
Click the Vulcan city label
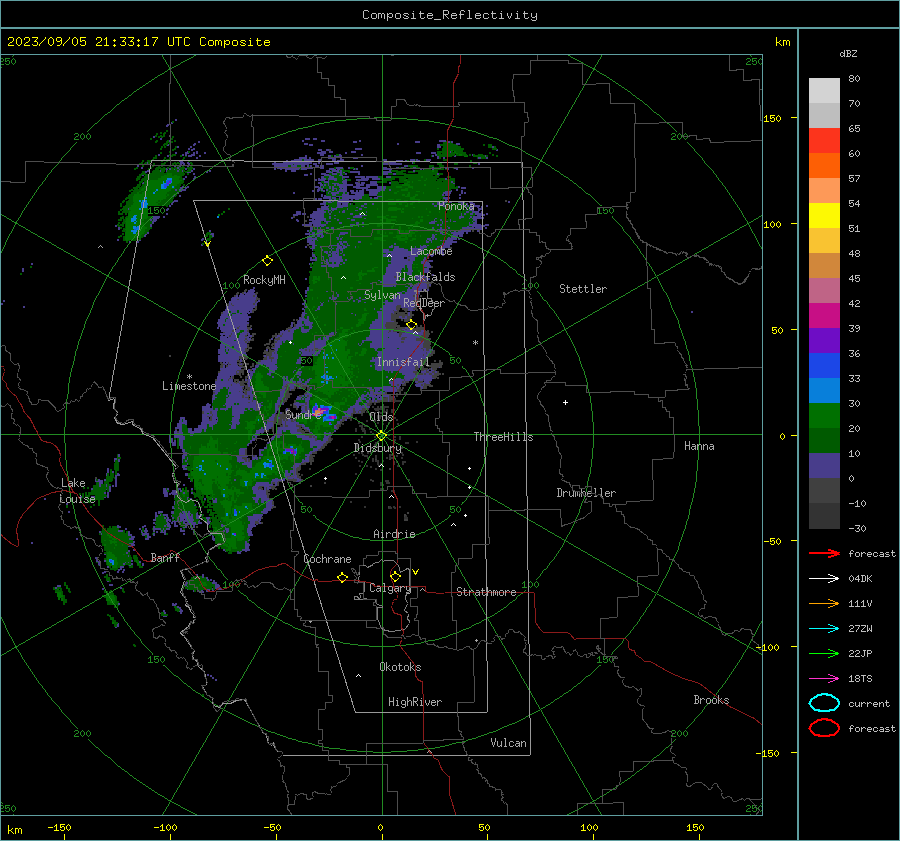(508, 743)
